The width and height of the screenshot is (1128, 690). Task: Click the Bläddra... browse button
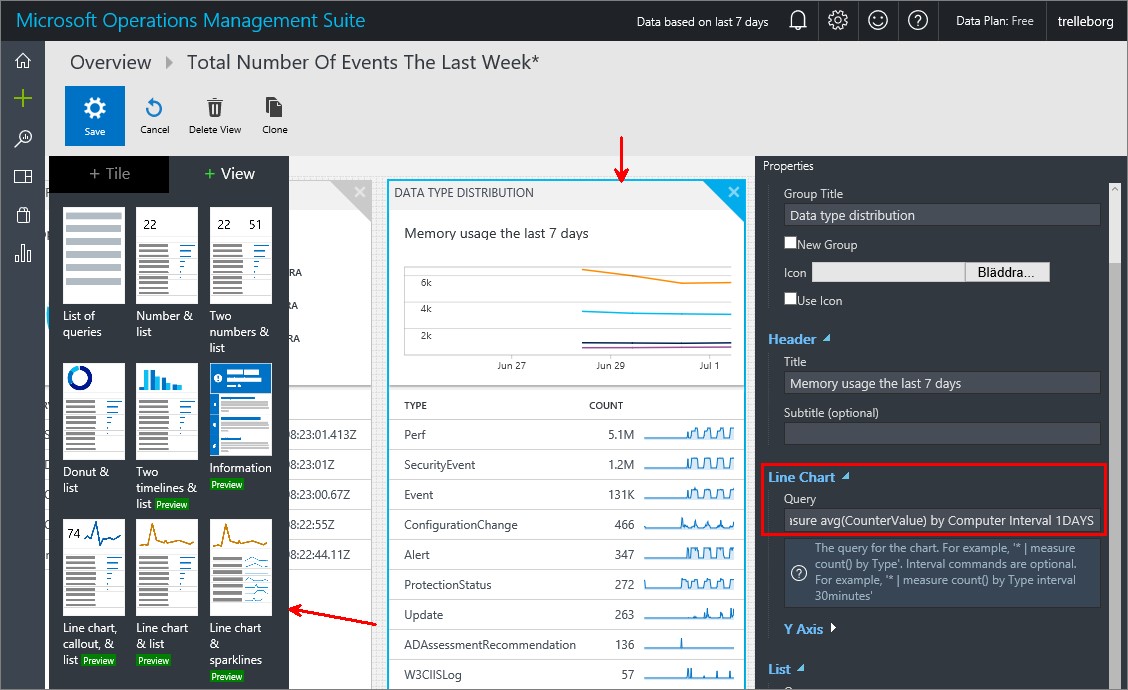(1006, 272)
